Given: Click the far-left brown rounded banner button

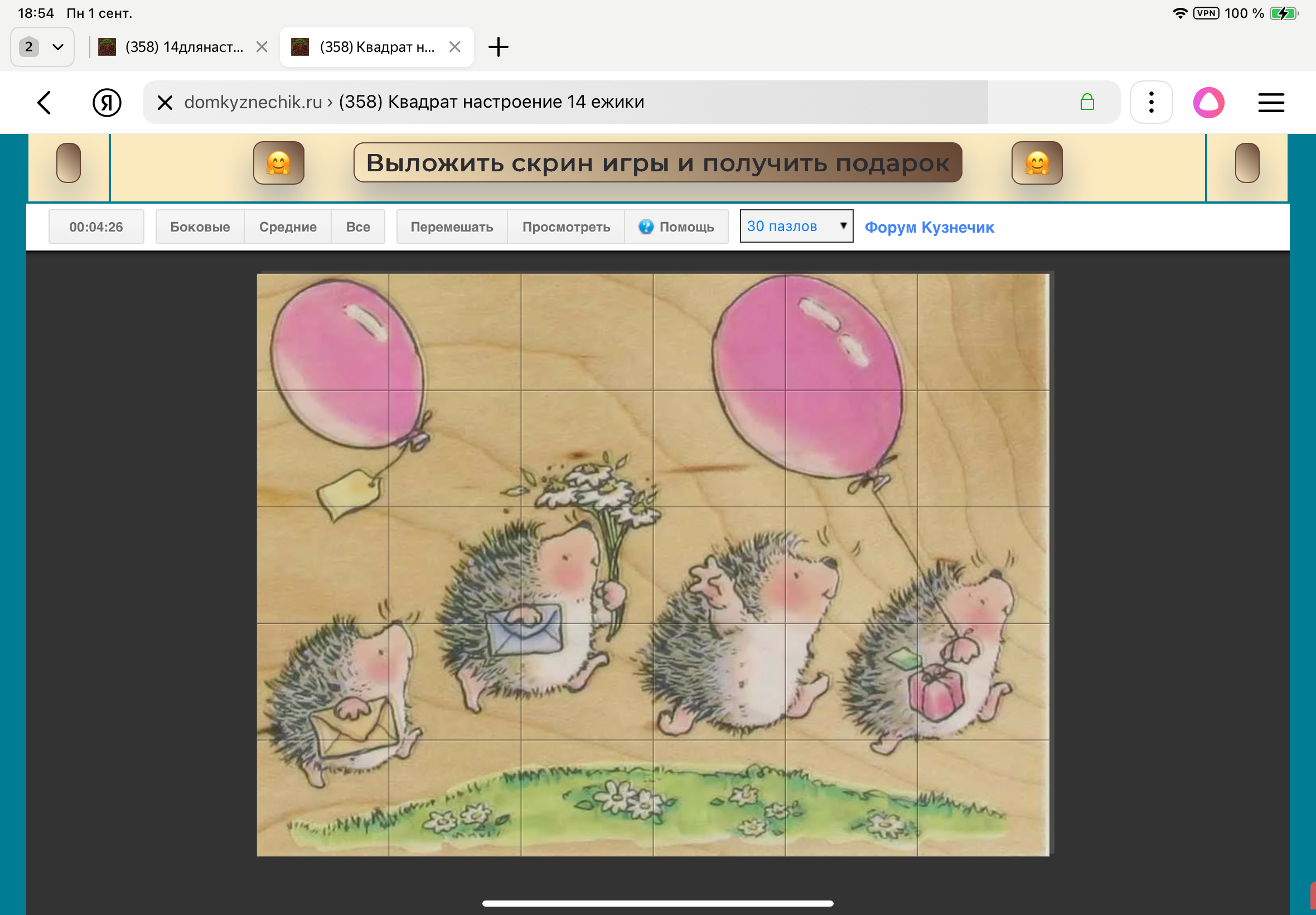Looking at the screenshot, I should tap(69, 163).
